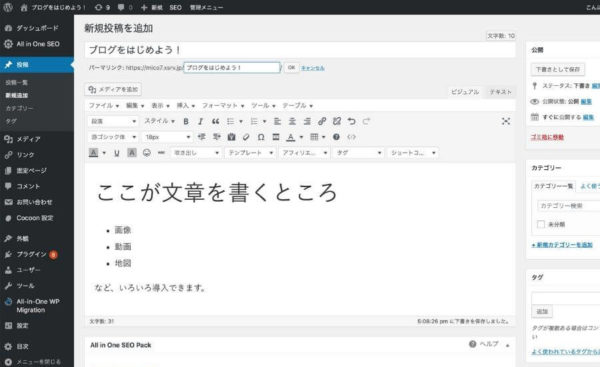Insert horizontal line icon
The height and width of the screenshot is (367, 600).
tap(161, 153)
